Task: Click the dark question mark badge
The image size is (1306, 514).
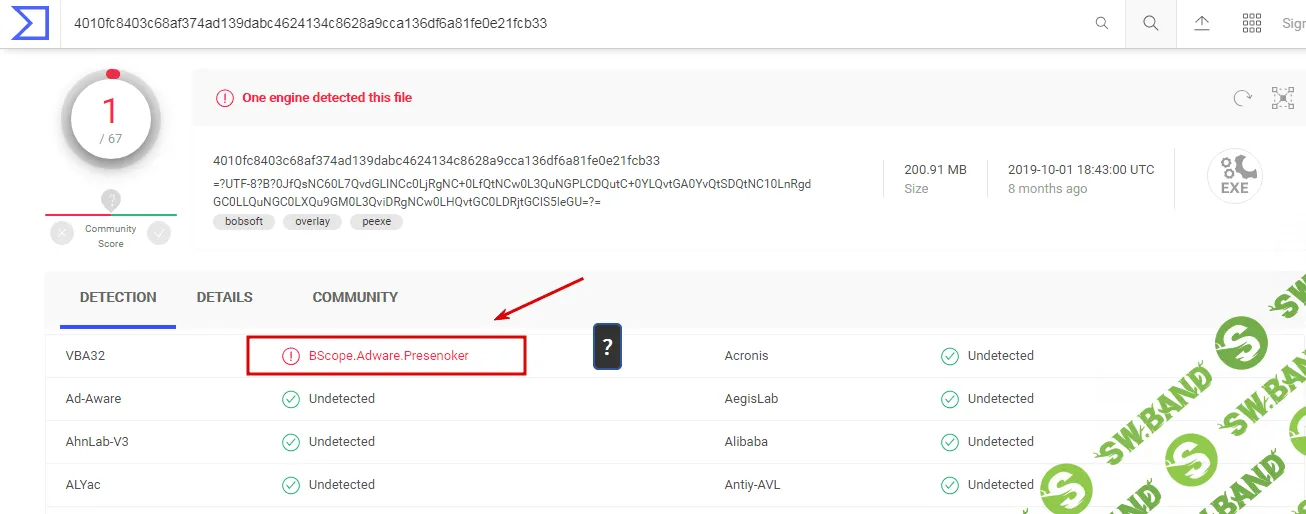Action: pyautogui.click(x=607, y=347)
